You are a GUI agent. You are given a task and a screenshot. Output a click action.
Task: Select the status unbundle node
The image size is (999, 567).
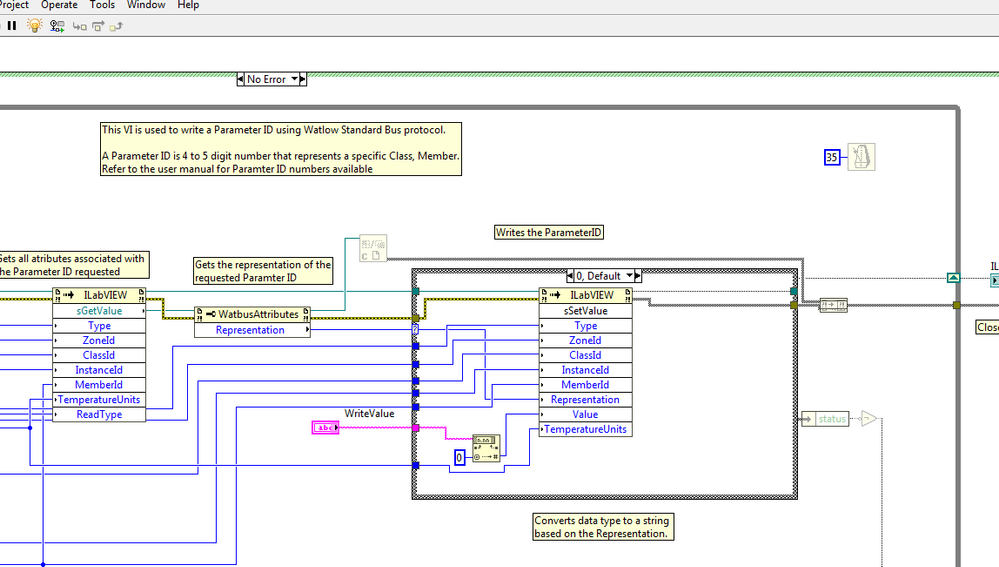point(825,419)
